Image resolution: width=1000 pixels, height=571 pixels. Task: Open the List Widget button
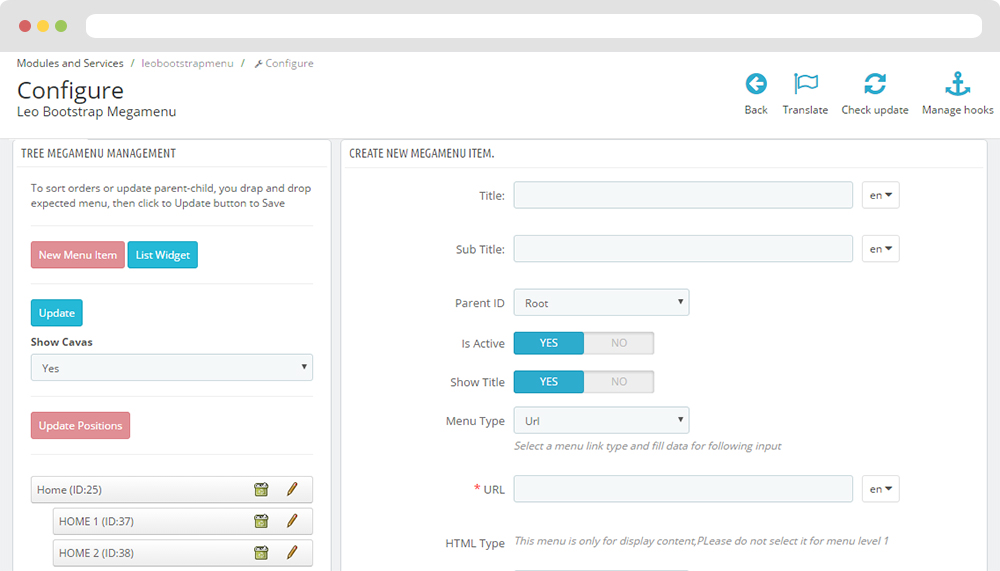[163, 255]
